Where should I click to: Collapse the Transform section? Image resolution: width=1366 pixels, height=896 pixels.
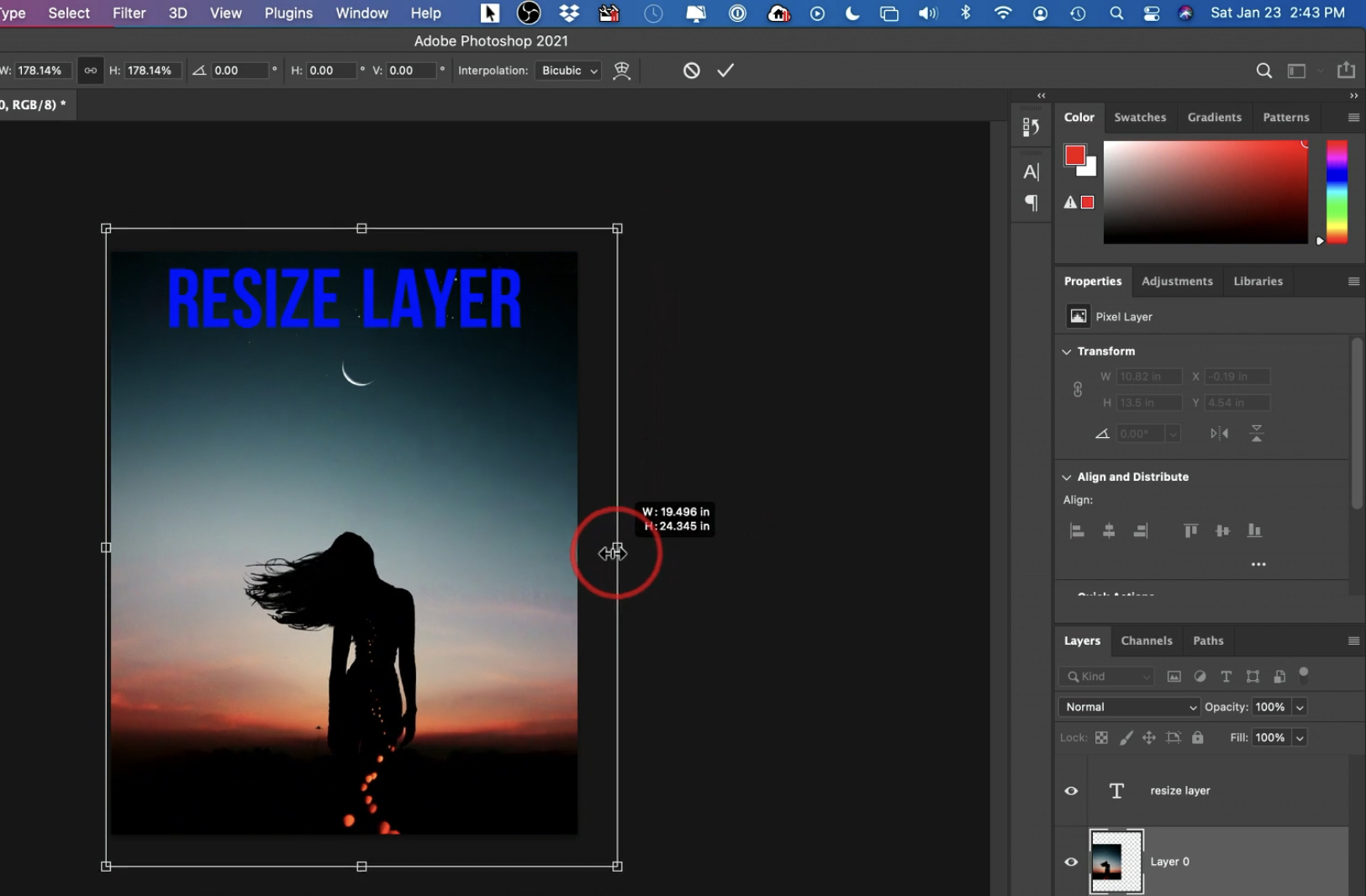point(1067,351)
